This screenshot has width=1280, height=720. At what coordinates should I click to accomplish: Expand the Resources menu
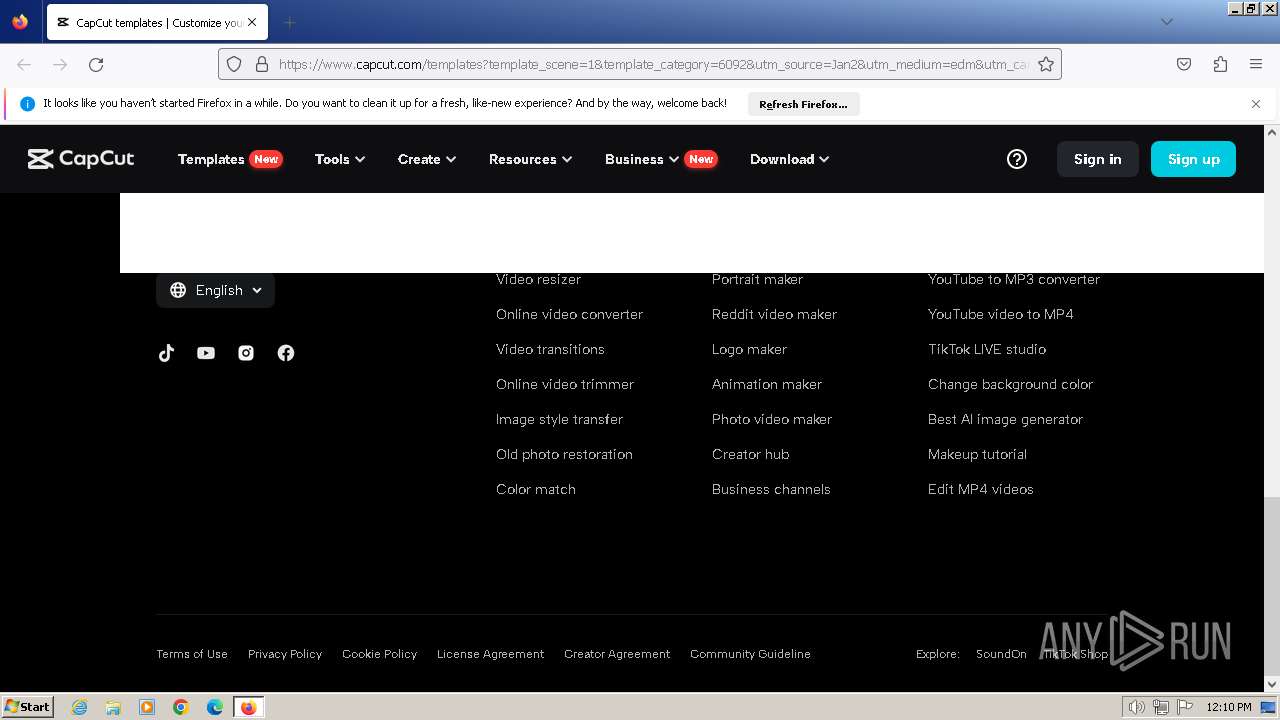(530, 159)
